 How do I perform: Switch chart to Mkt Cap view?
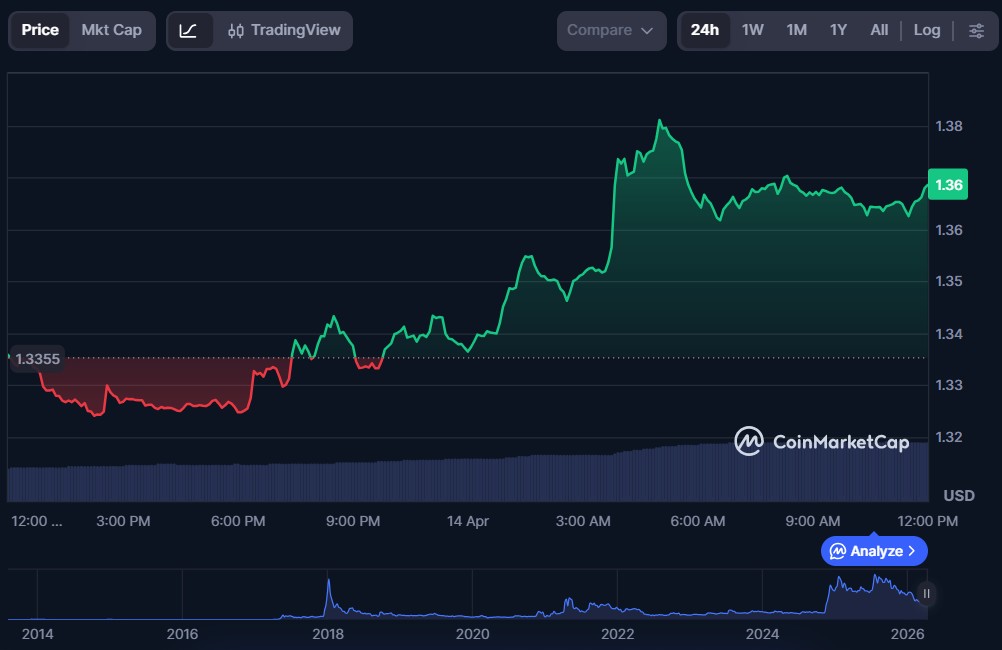[x=111, y=30]
